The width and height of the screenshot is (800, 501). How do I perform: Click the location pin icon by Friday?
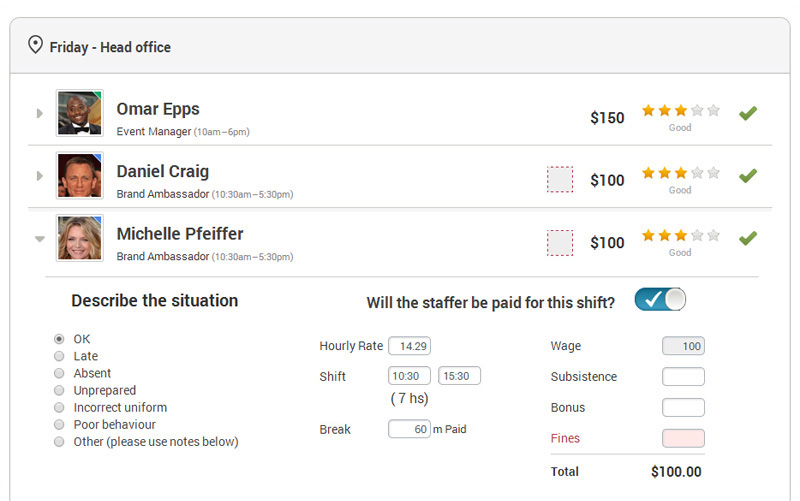tap(35, 45)
